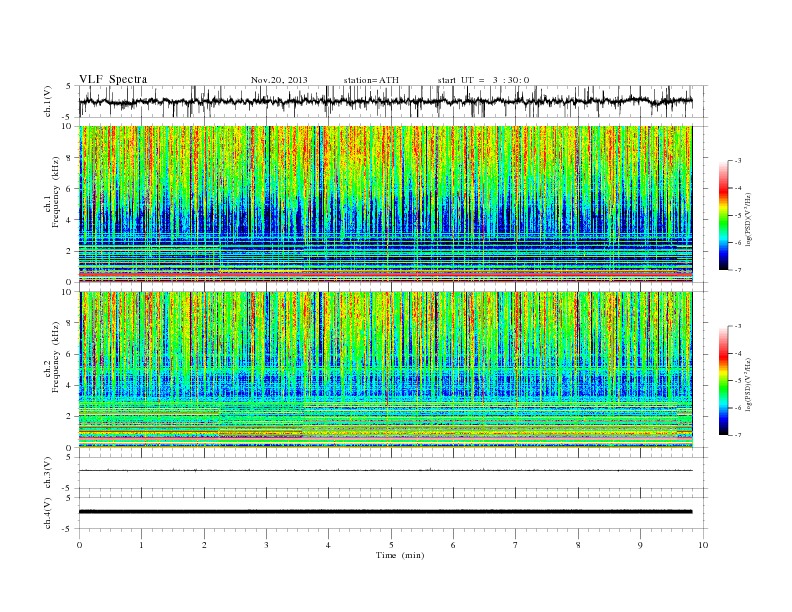Click the time axis tick label '3'
The image size is (792, 612).
pyautogui.click(x=266, y=545)
